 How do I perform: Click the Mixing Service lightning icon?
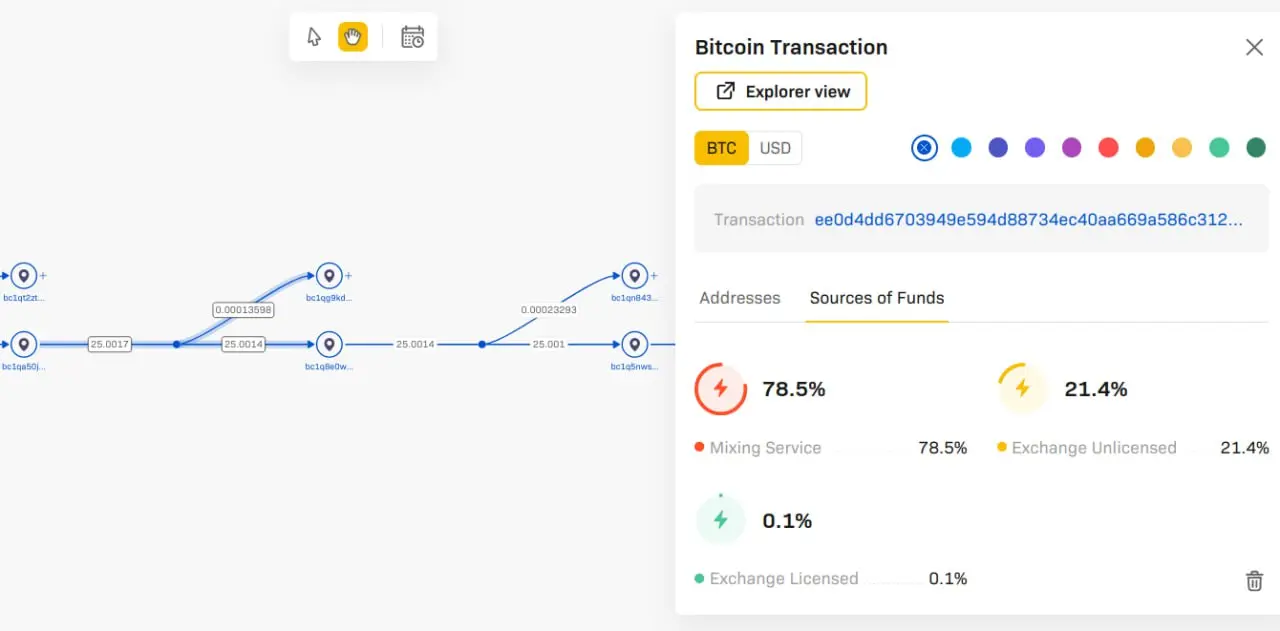pos(721,389)
